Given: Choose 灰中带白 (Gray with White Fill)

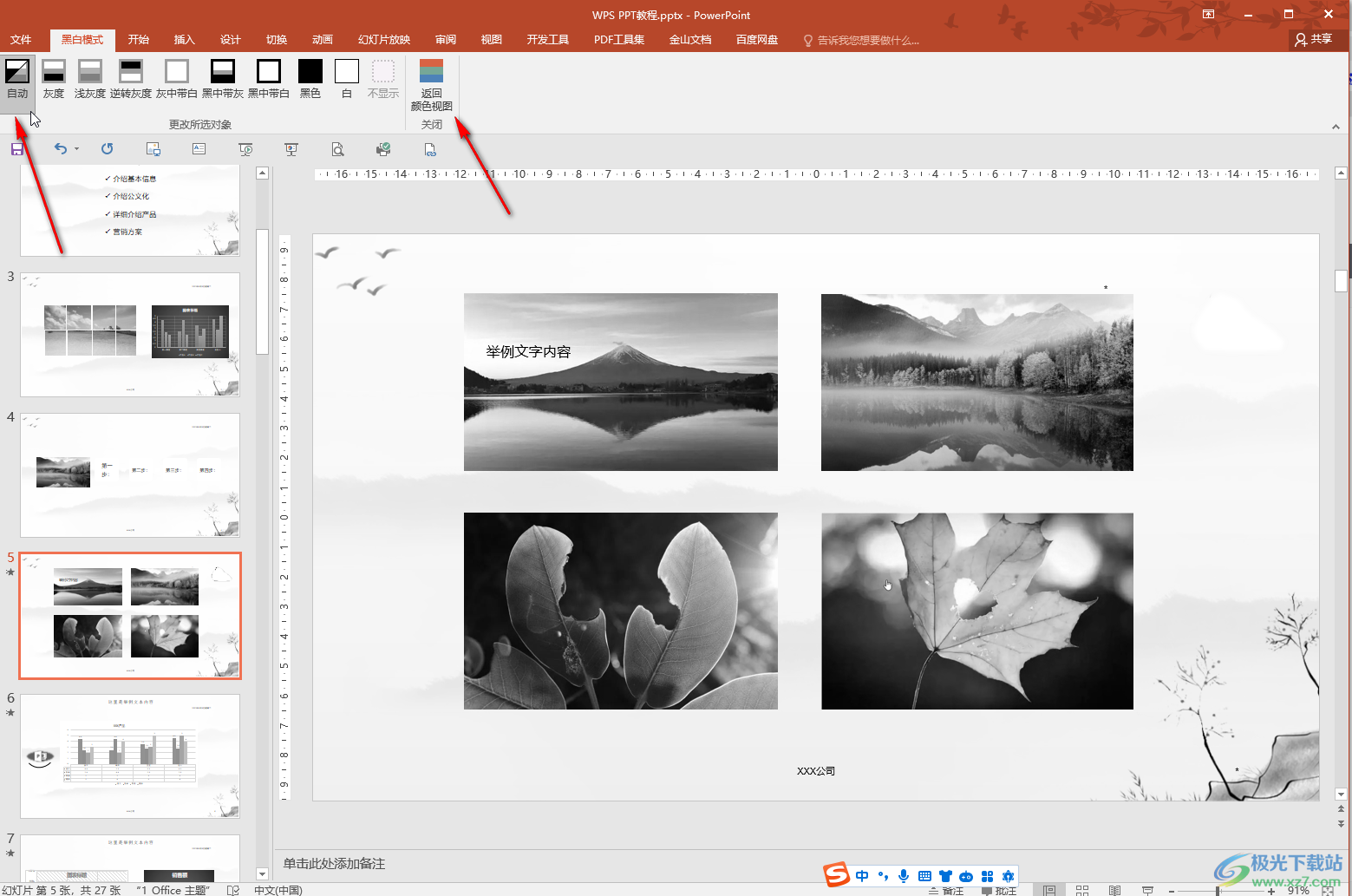Looking at the screenshot, I should [177, 79].
